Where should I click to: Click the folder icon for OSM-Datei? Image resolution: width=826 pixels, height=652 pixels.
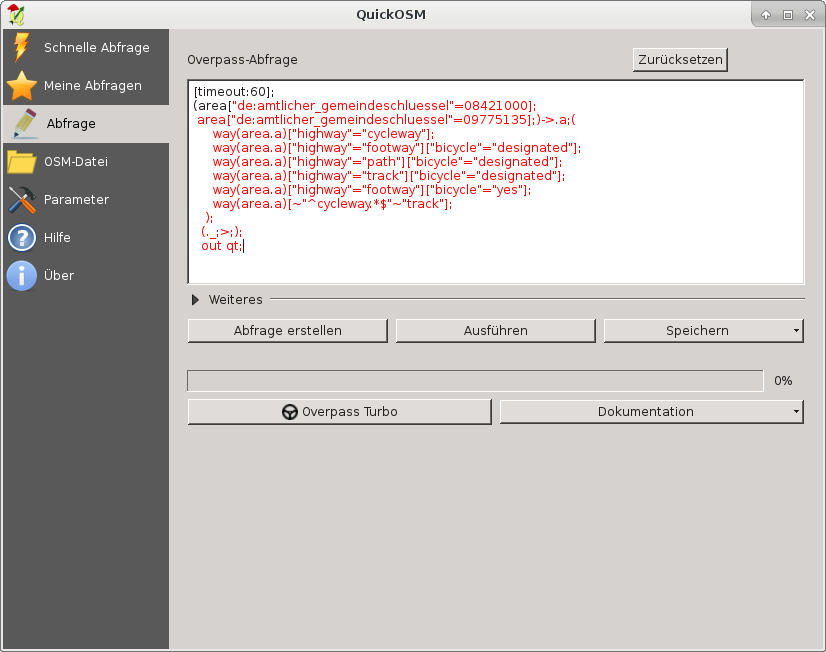coord(21,162)
